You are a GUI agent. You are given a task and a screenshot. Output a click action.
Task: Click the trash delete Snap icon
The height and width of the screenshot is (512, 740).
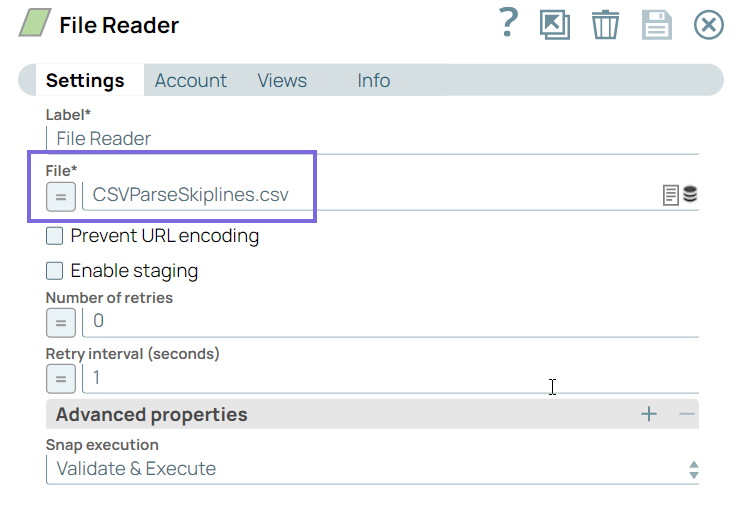click(605, 24)
